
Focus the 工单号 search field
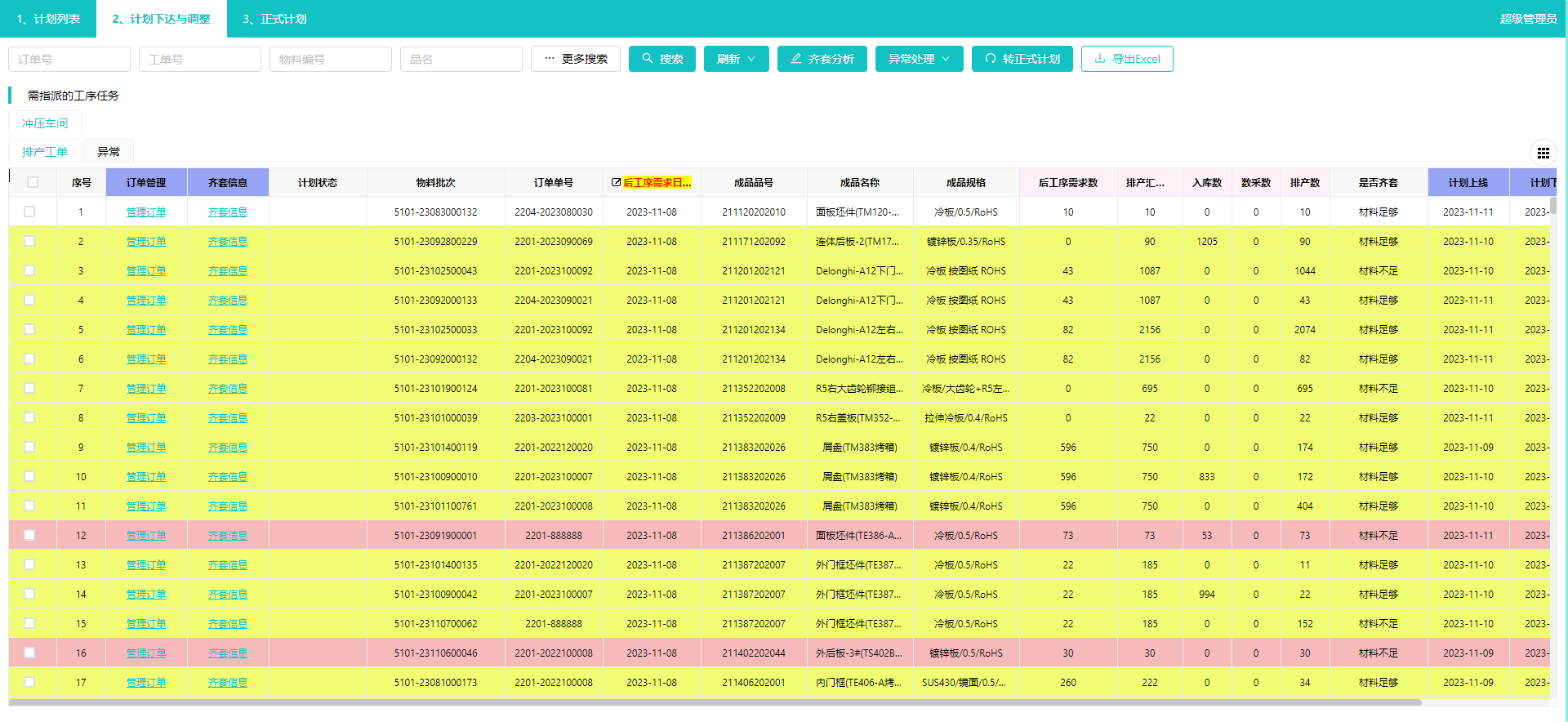[x=200, y=59]
